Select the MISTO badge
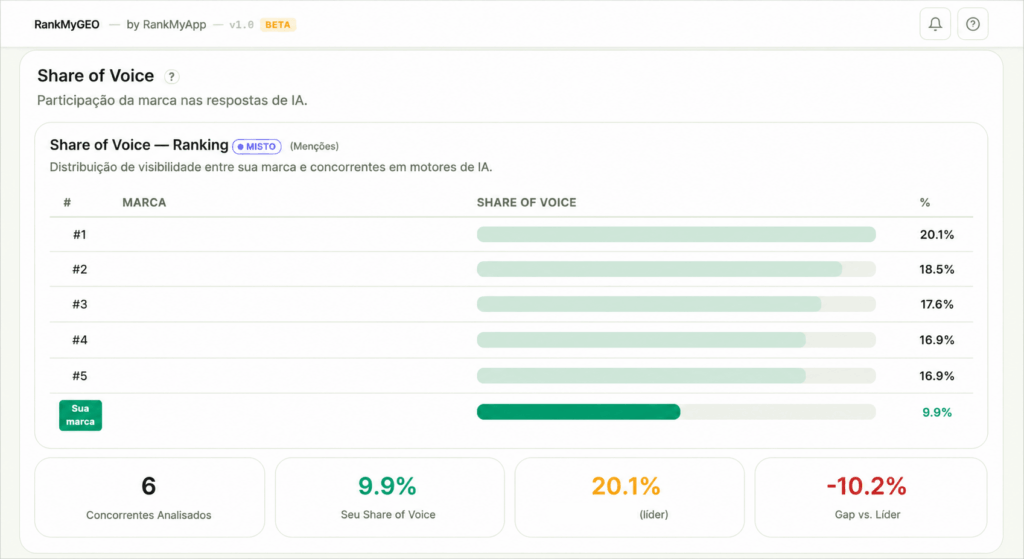The width and height of the screenshot is (1024, 559). pyautogui.click(x=257, y=146)
